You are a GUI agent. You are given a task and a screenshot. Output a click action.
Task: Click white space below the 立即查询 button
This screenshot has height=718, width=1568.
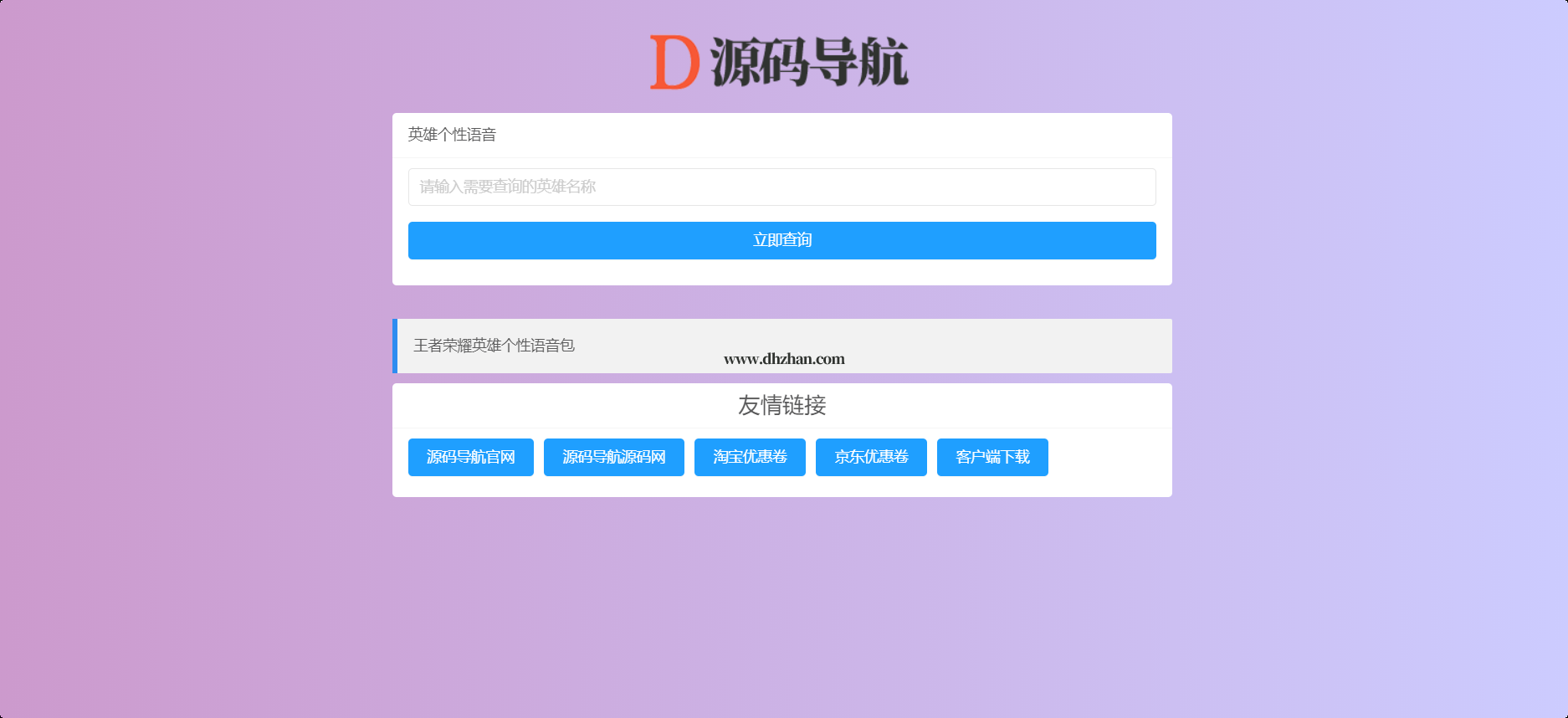tap(781, 272)
